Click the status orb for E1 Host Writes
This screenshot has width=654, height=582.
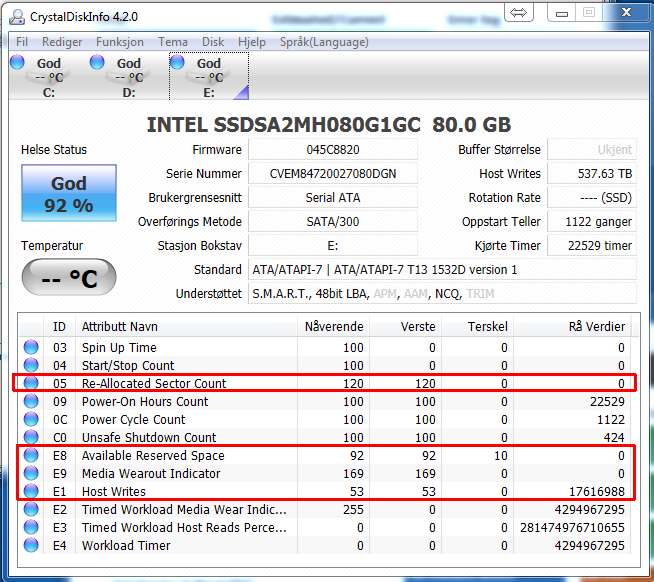(31, 491)
